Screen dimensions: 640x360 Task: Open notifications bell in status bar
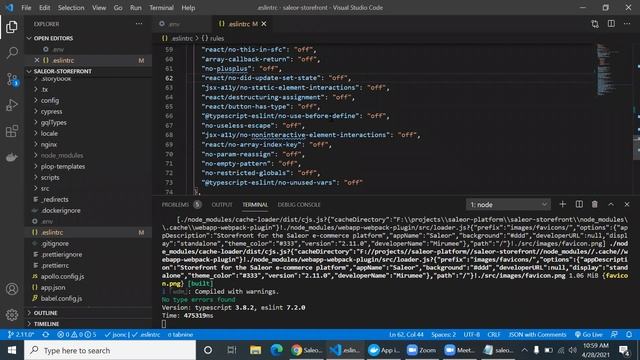tap(629, 334)
